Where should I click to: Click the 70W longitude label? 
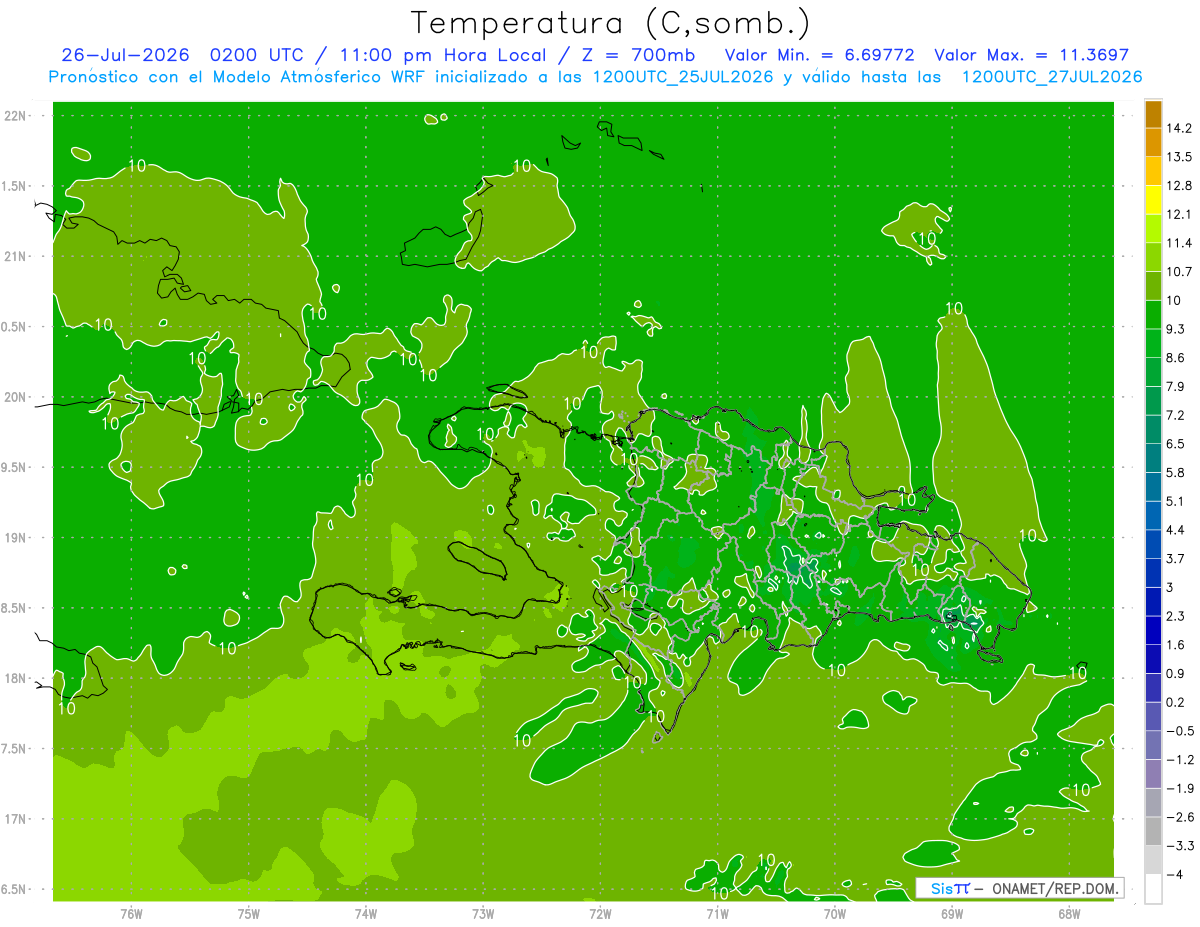tap(835, 913)
